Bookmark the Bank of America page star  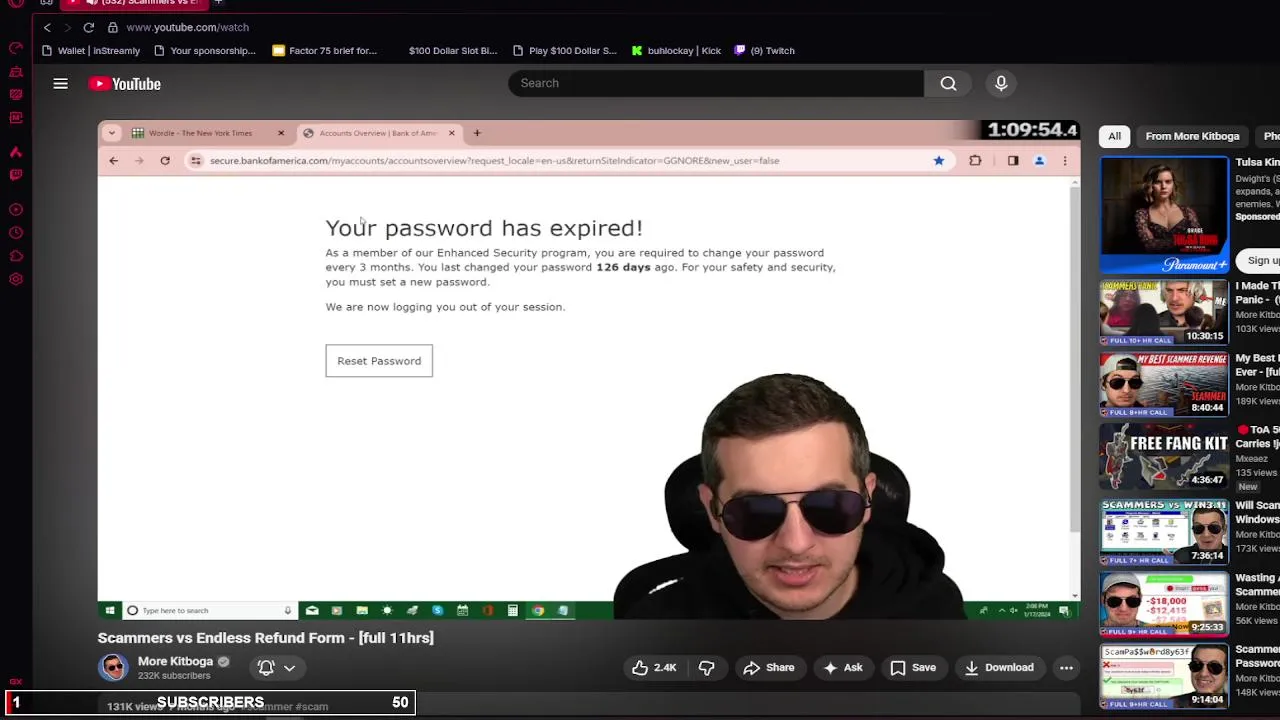pos(939,160)
